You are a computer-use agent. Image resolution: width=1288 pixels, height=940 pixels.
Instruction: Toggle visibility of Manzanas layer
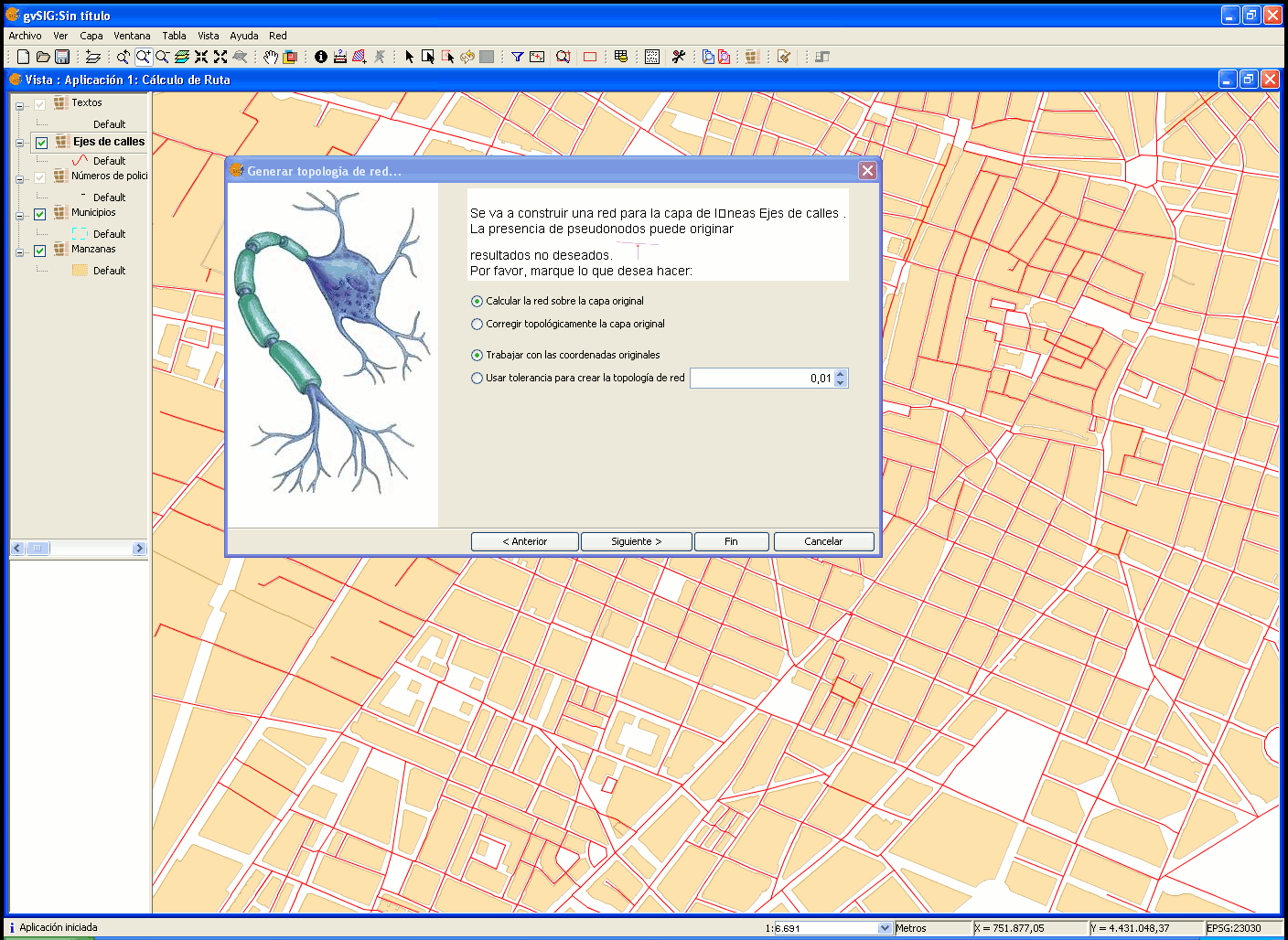(39, 251)
